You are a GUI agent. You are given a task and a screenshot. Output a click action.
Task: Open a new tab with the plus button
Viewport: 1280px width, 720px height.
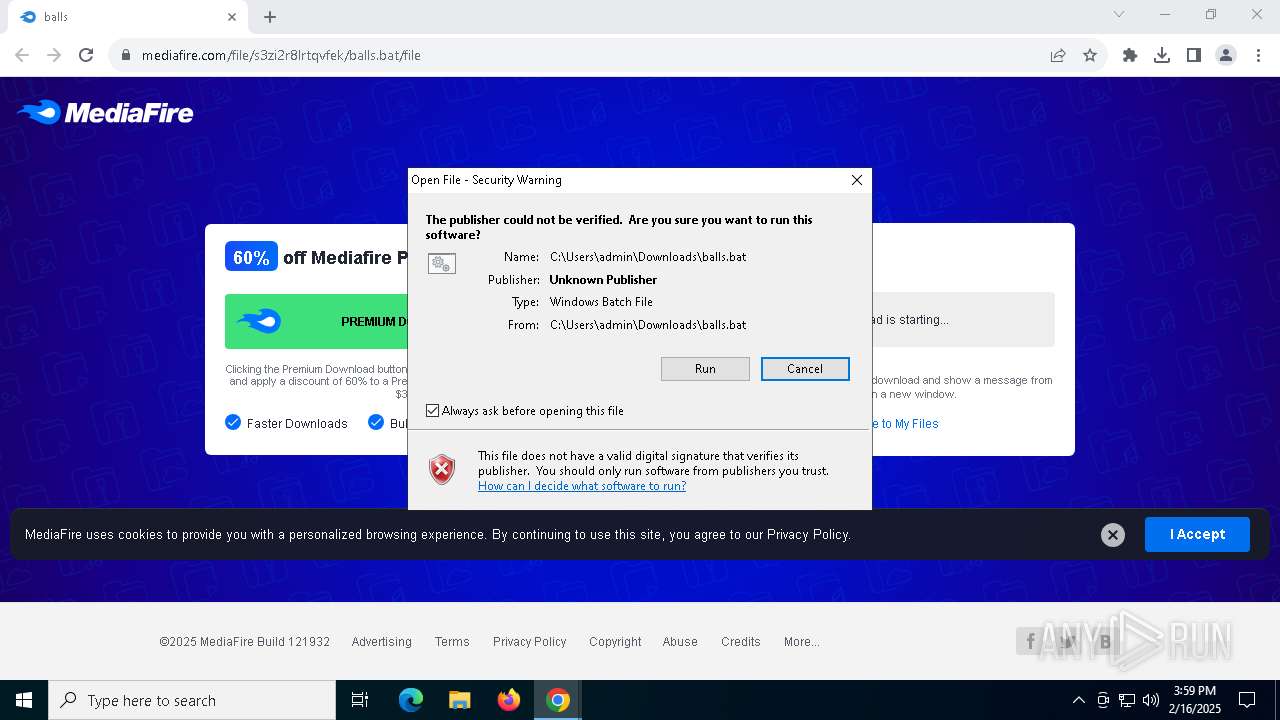coord(270,17)
